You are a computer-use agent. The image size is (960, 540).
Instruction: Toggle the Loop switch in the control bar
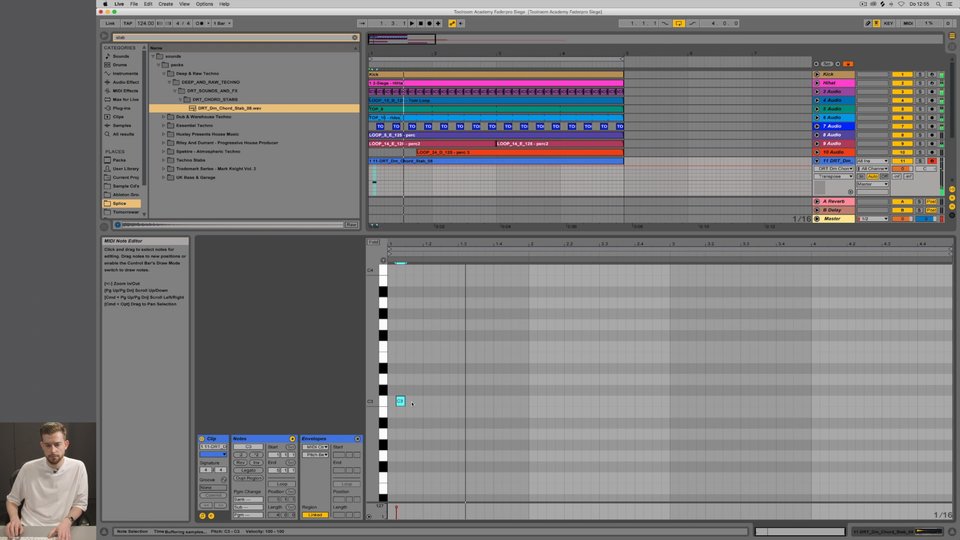pos(678,23)
